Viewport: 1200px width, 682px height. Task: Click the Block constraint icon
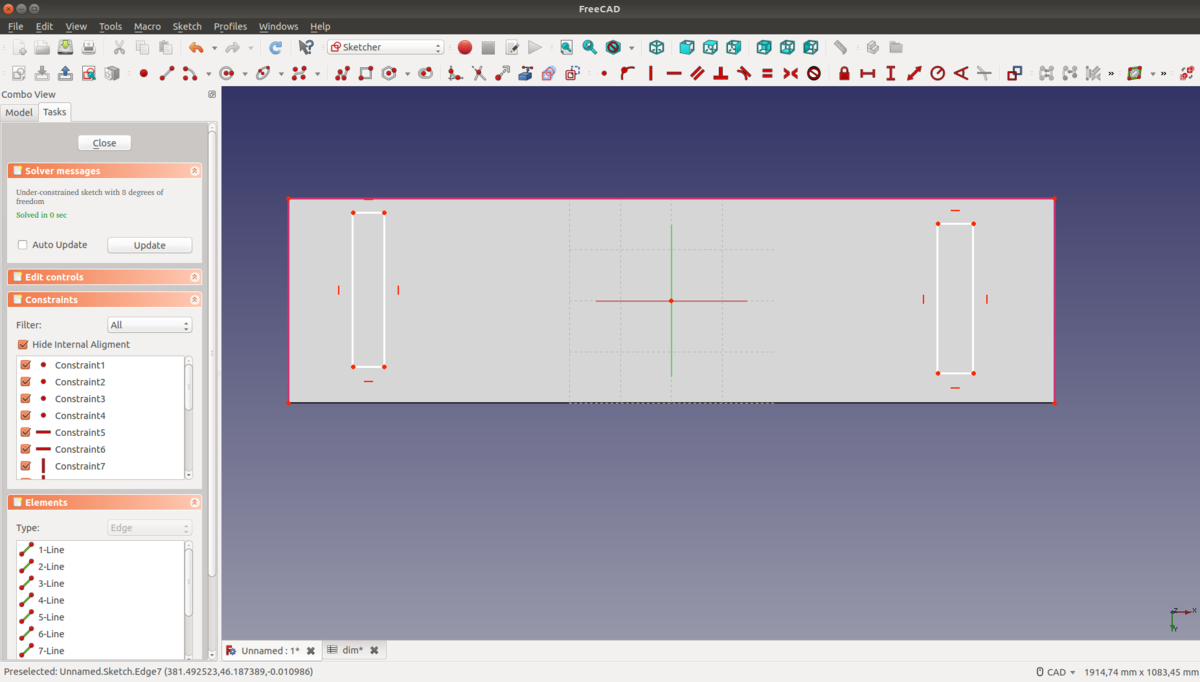pyautogui.click(x=814, y=73)
